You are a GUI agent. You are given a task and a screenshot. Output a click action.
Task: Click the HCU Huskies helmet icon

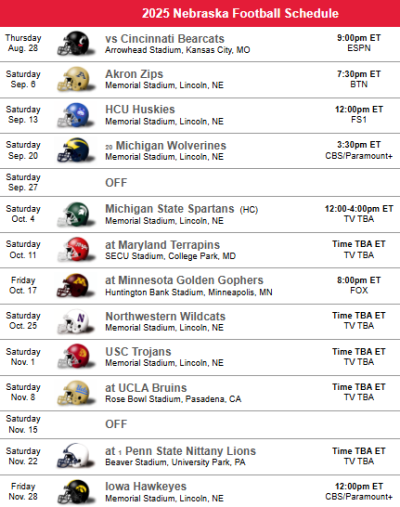(x=76, y=115)
